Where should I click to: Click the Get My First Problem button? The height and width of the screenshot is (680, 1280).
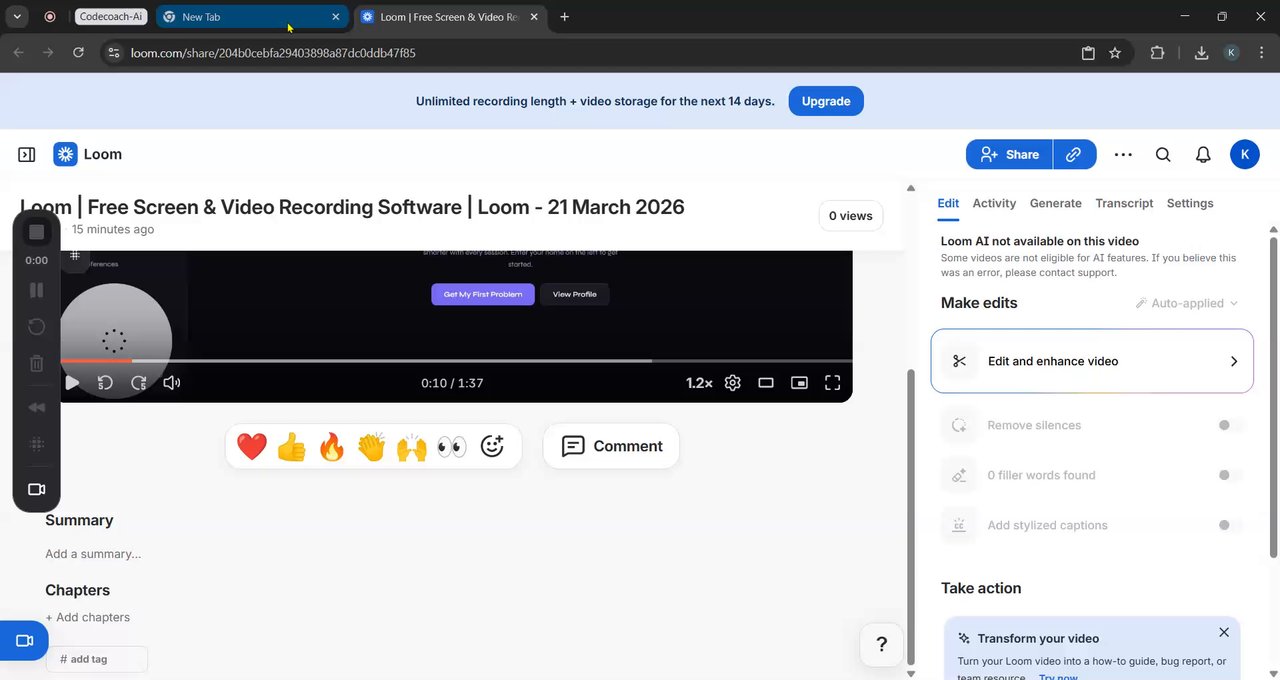(483, 294)
